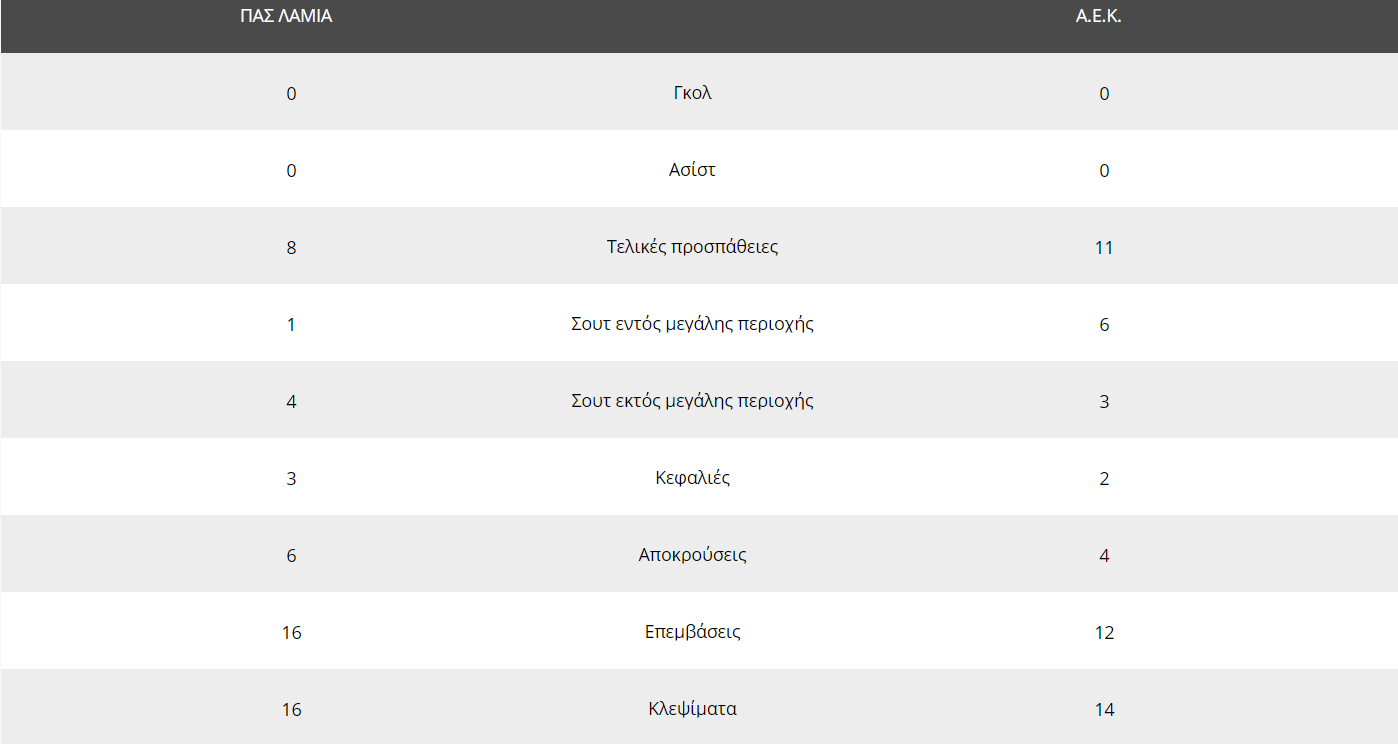Click A.E.K. Κλεψίματα value 14

[x=1104, y=710]
